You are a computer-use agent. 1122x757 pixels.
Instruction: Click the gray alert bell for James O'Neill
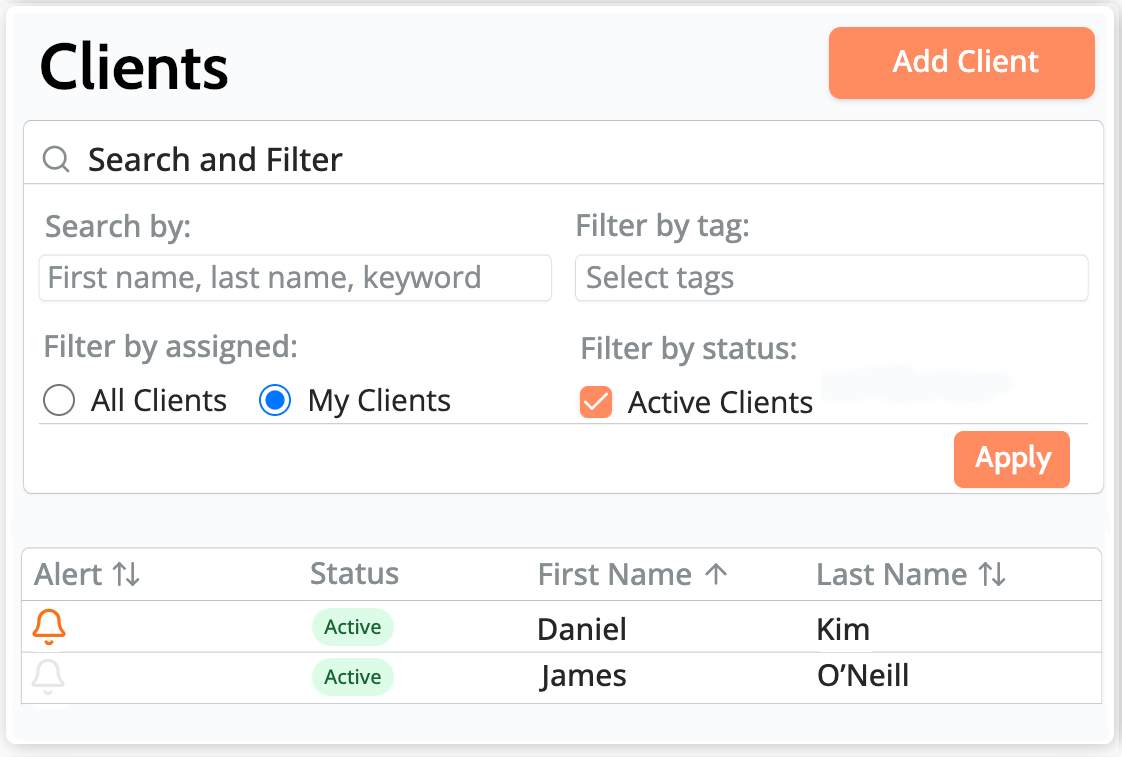coord(48,677)
